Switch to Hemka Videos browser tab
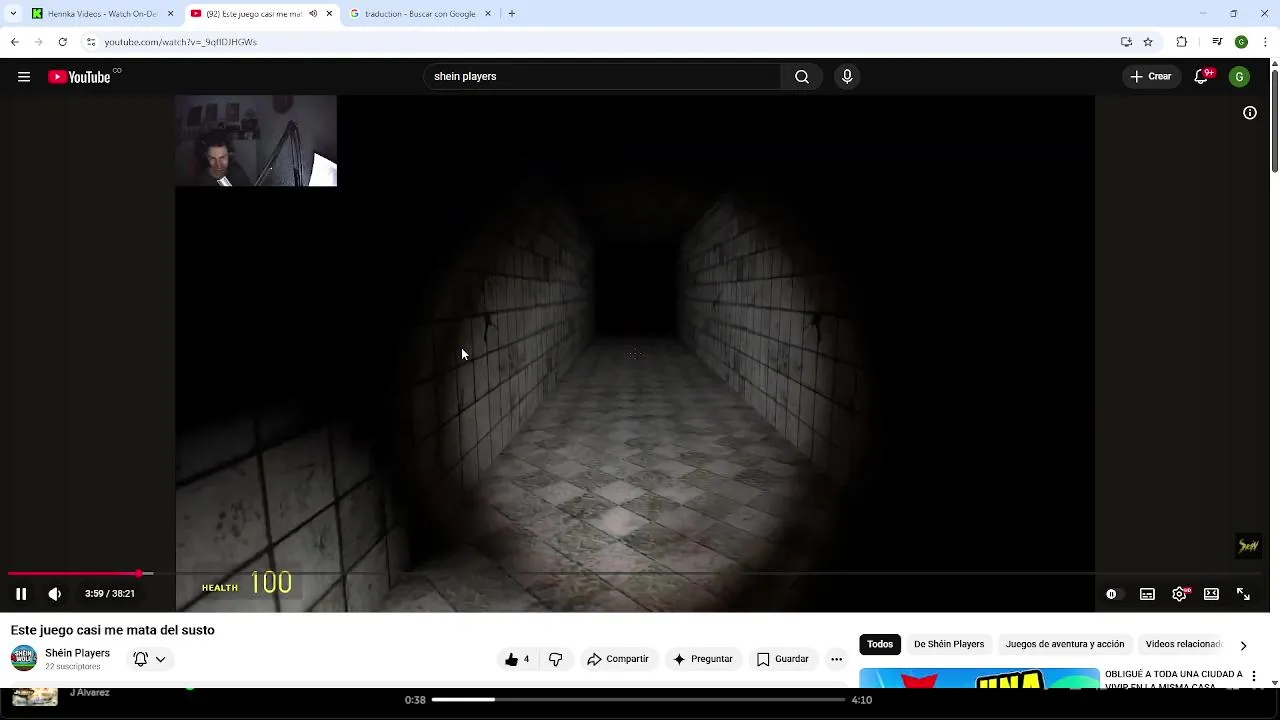The width and height of the screenshot is (1280, 720). 103,14
